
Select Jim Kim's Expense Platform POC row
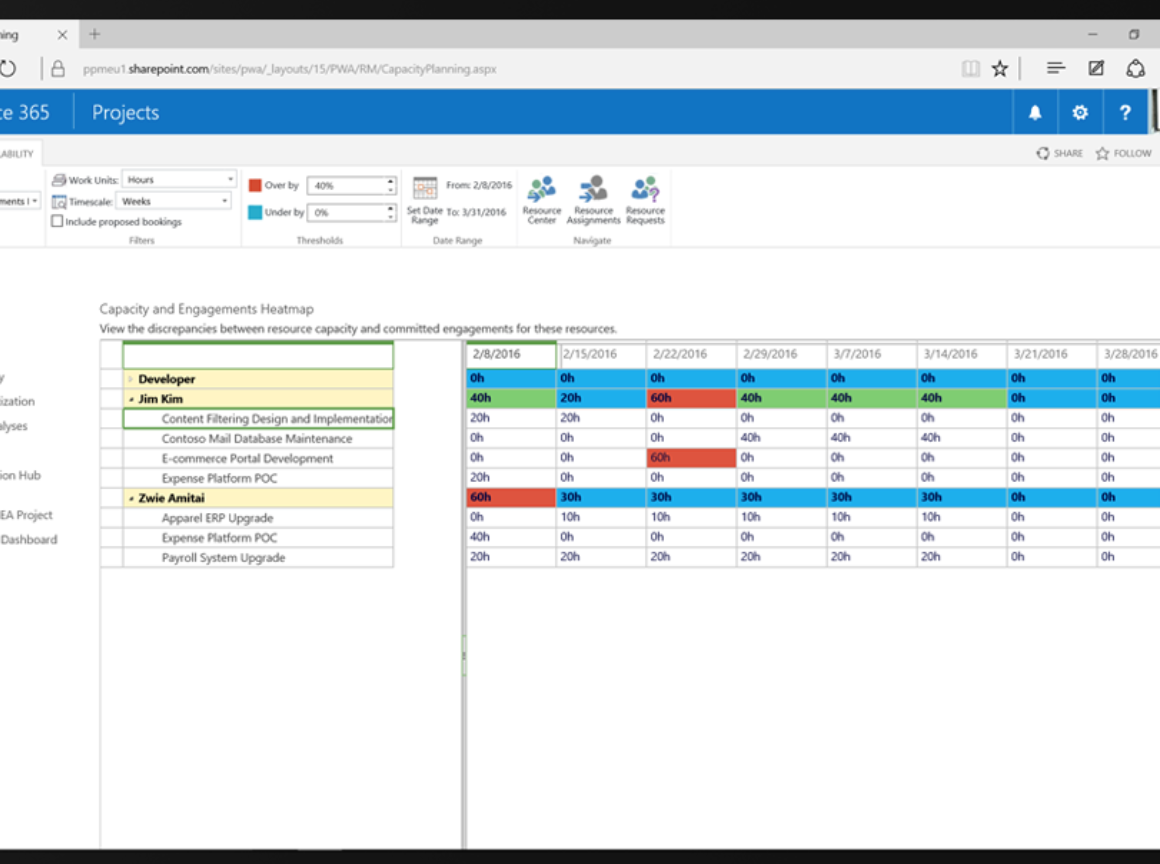(258, 478)
